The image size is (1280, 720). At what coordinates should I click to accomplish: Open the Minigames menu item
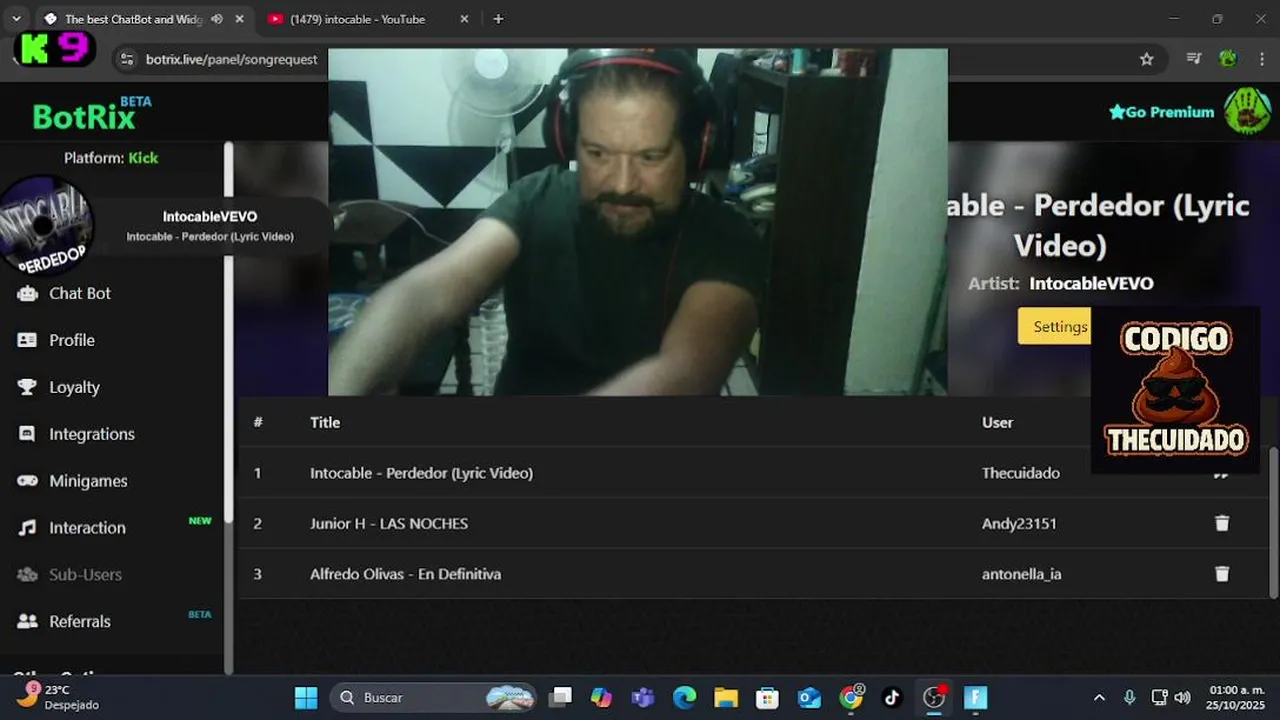point(88,481)
